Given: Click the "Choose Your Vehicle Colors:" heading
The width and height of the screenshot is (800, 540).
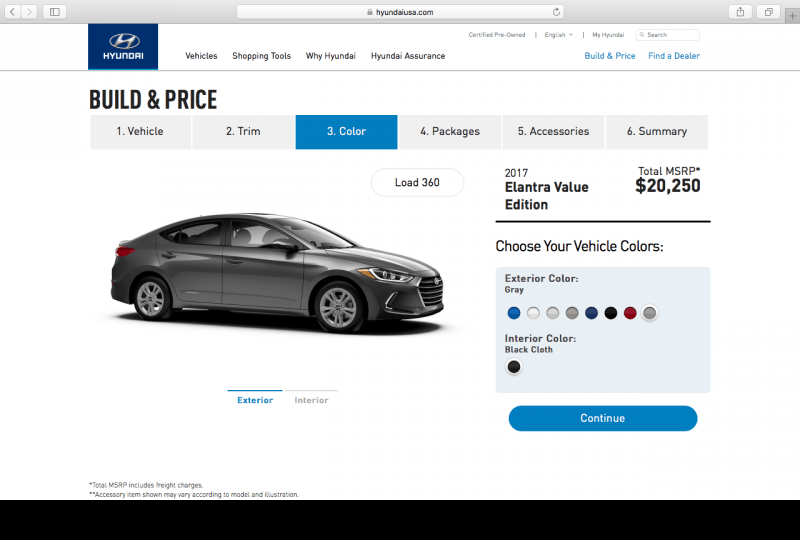Looking at the screenshot, I should tap(579, 246).
